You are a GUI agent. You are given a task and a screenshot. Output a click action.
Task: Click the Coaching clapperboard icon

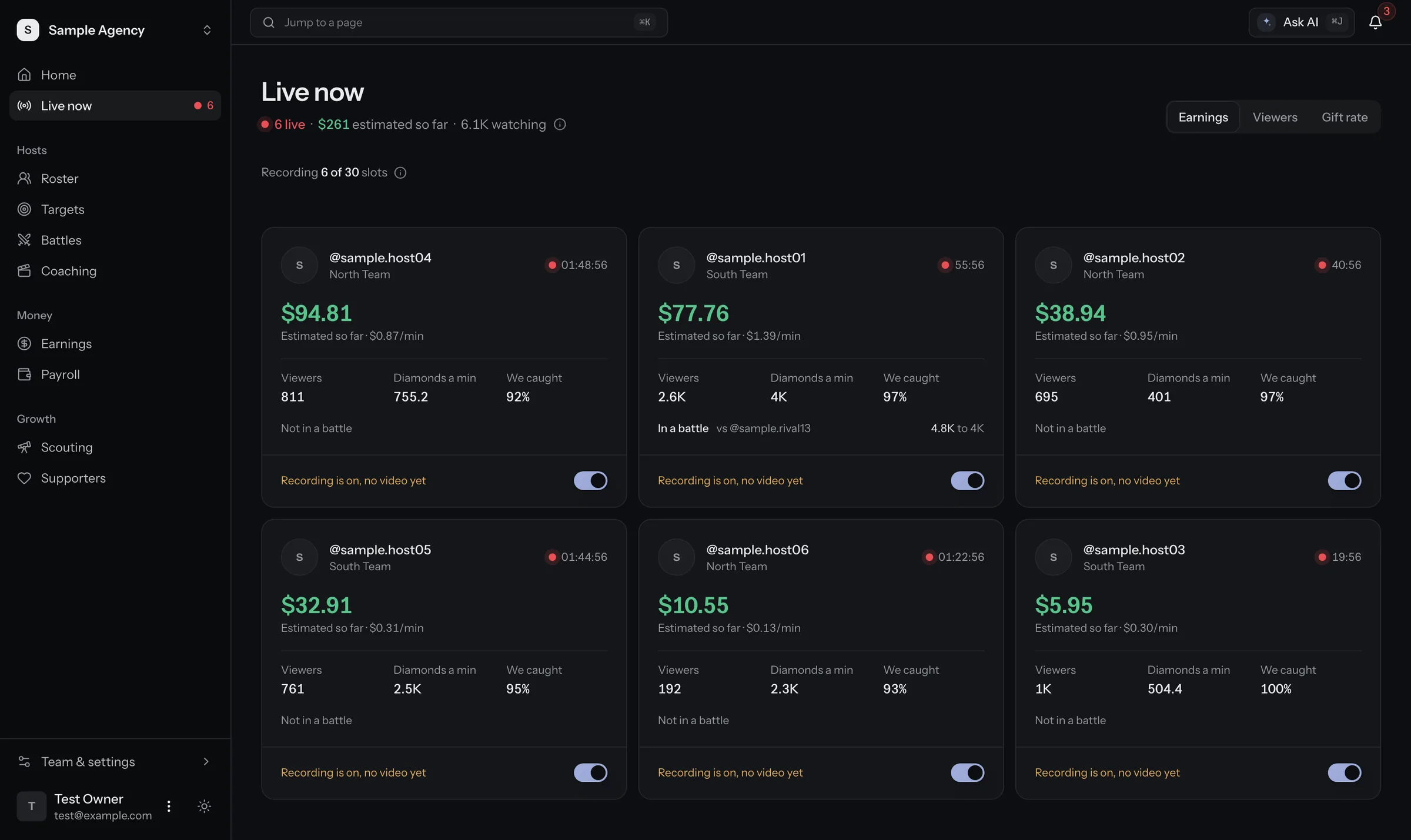[x=24, y=271]
